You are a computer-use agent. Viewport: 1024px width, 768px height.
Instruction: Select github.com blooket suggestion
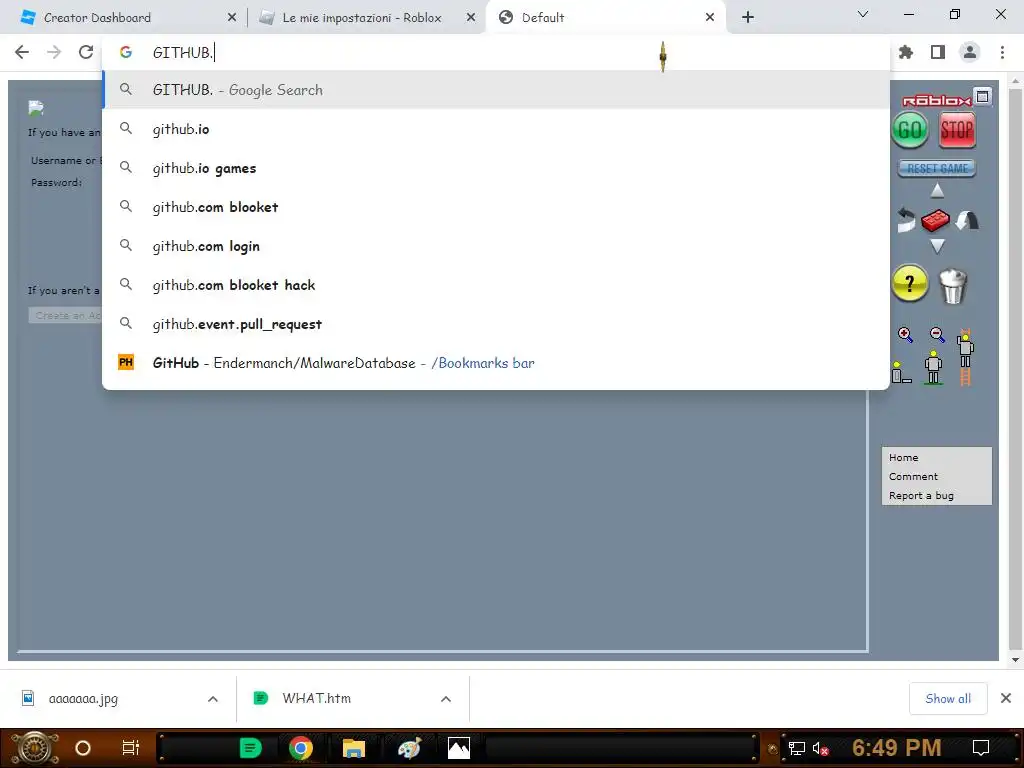tap(496, 207)
